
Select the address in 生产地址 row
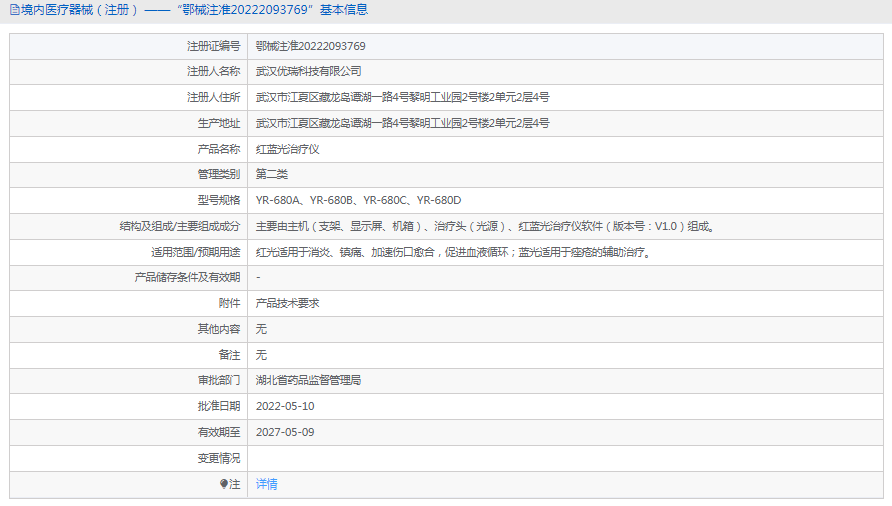coord(402,124)
